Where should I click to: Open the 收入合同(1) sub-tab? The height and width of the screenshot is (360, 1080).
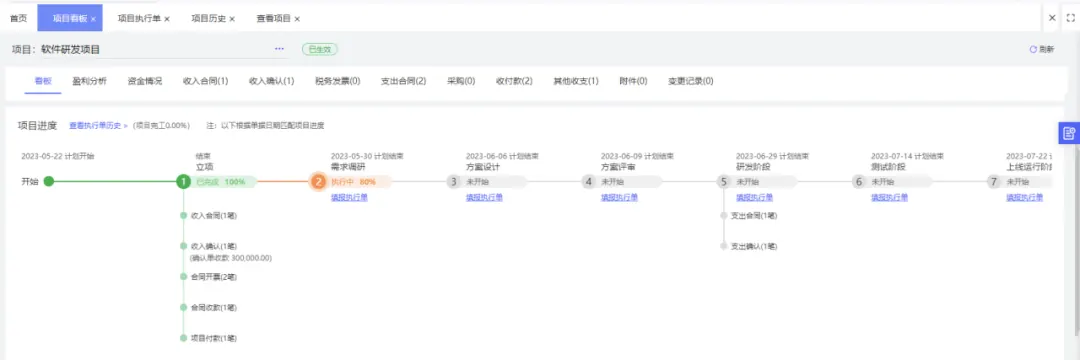point(205,81)
